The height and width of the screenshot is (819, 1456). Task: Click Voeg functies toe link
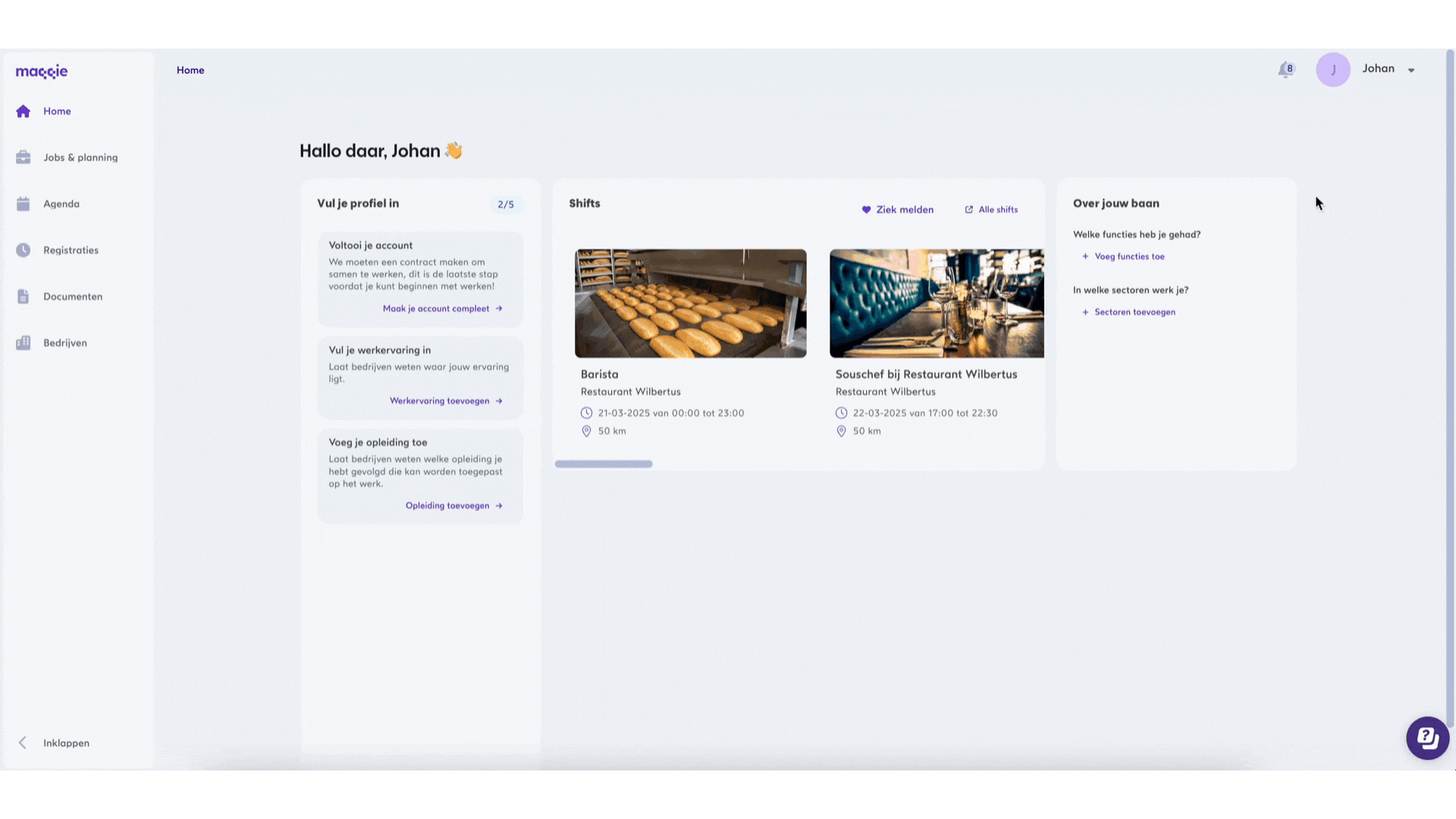click(1128, 256)
